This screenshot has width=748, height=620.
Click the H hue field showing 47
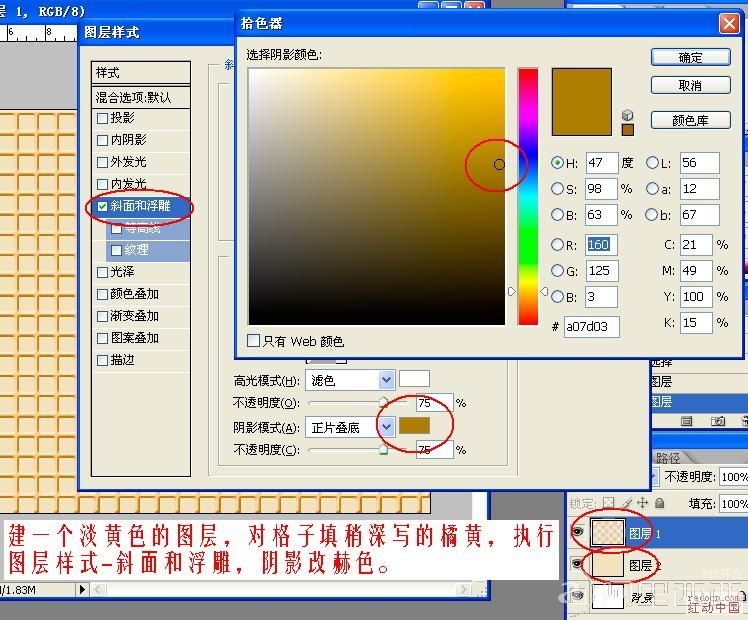point(602,163)
